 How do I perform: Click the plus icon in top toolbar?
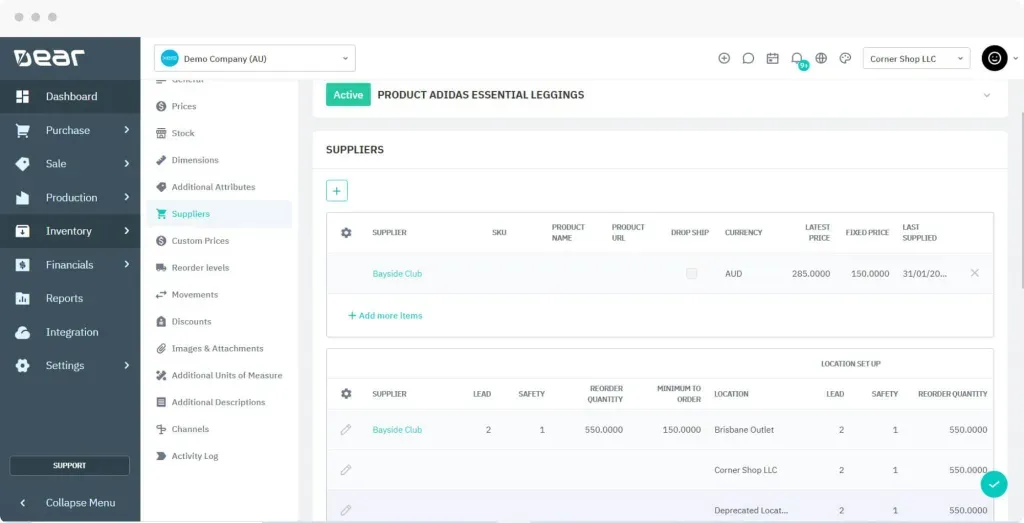(x=724, y=58)
